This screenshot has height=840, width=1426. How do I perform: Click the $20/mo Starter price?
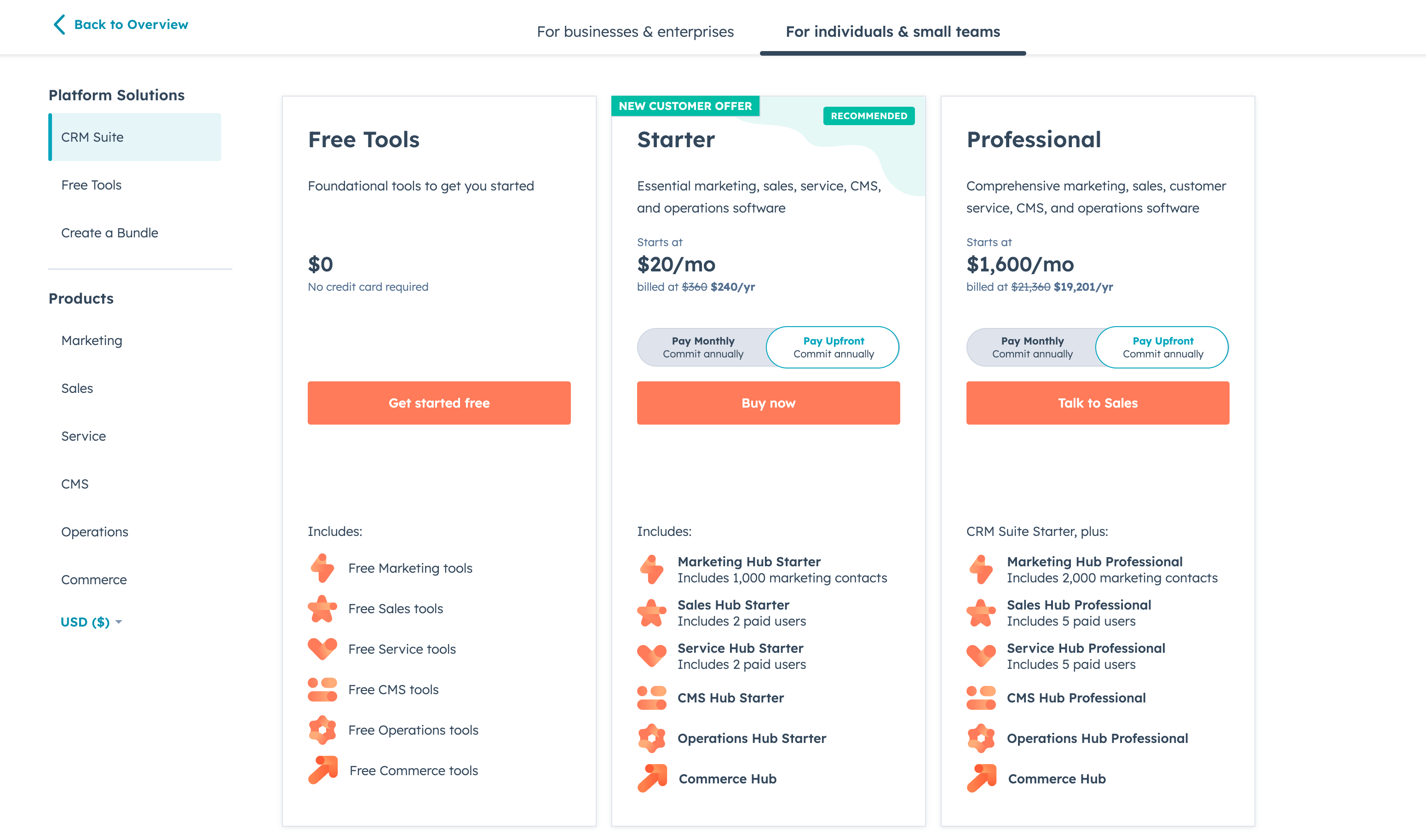(676, 265)
